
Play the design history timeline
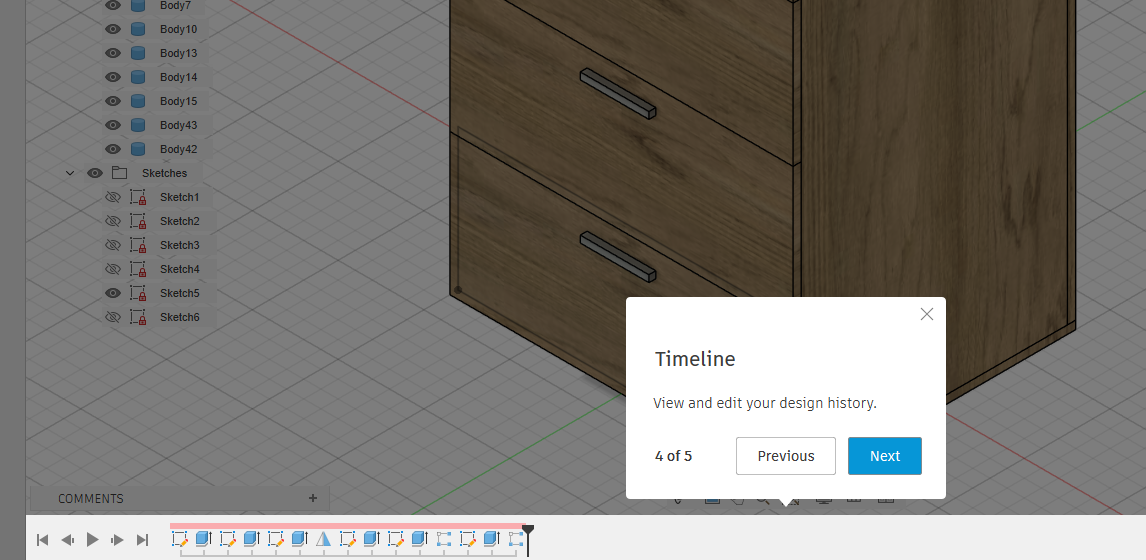[x=92, y=540]
